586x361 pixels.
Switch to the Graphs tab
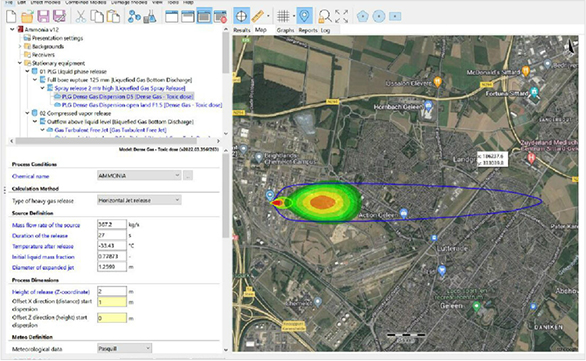285,30
